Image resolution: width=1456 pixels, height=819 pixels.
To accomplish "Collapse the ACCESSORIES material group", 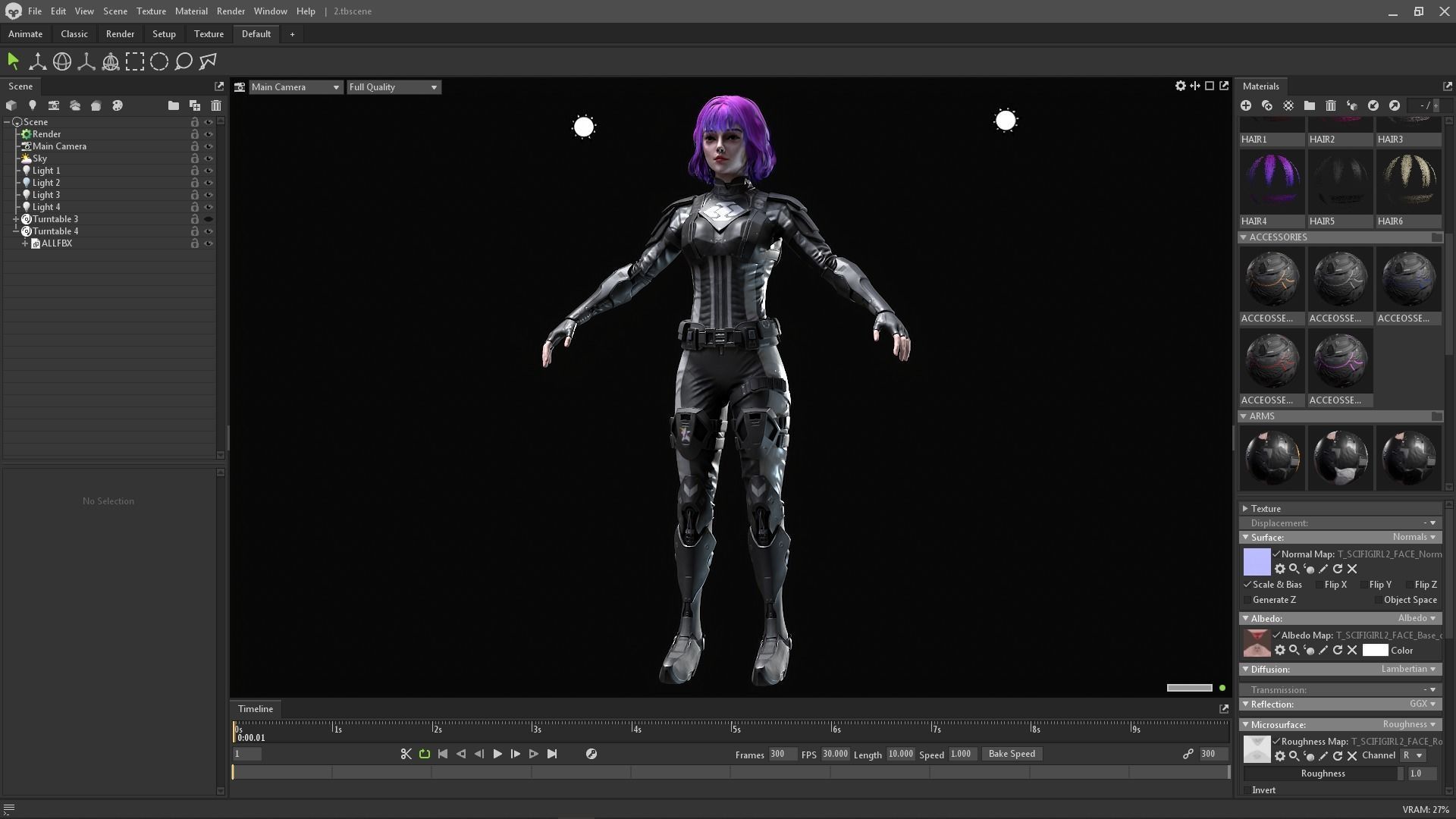I will 1244,237.
